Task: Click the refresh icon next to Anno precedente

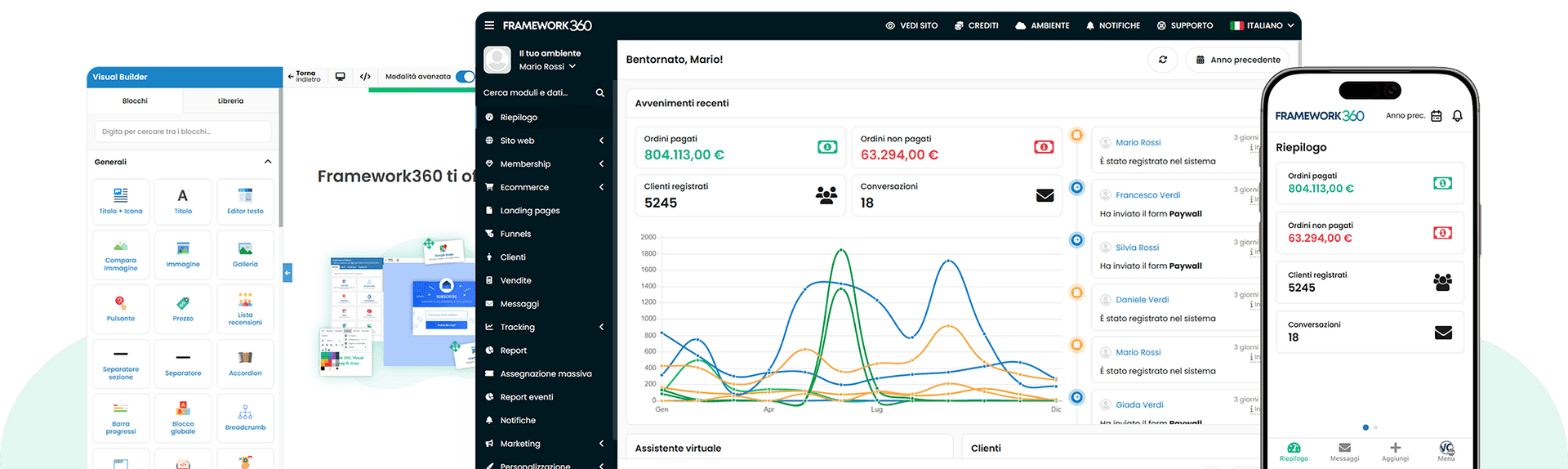Action: click(x=1163, y=60)
